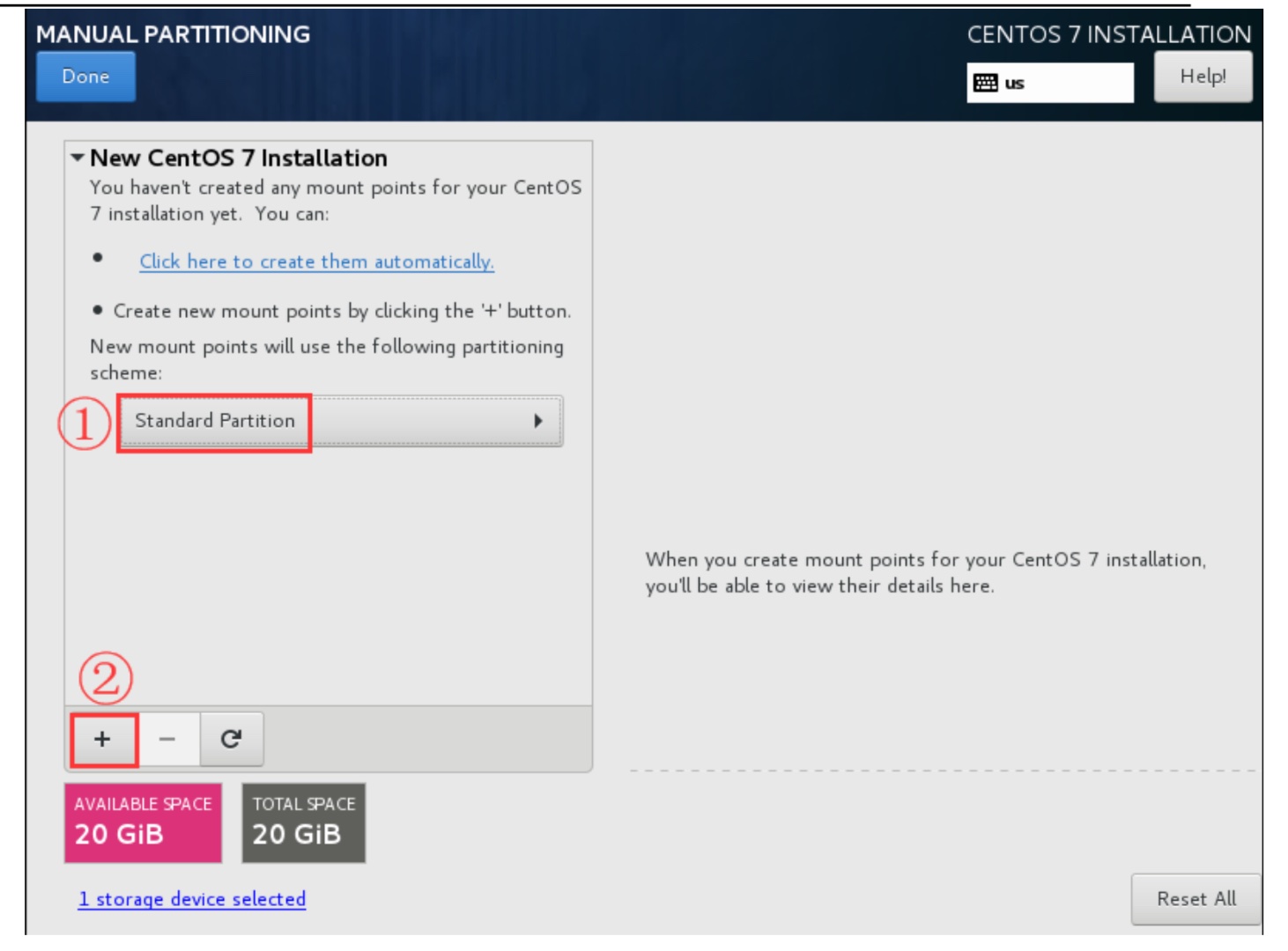The height and width of the screenshot is (951, 1288).
Task: Click the reload storage configuration icon
Action: [231, 739]
